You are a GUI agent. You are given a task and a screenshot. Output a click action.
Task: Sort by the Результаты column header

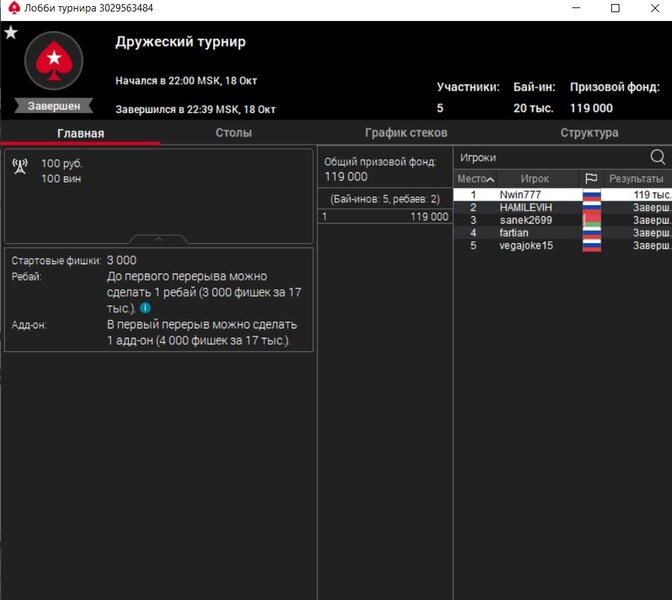point(636,179)
